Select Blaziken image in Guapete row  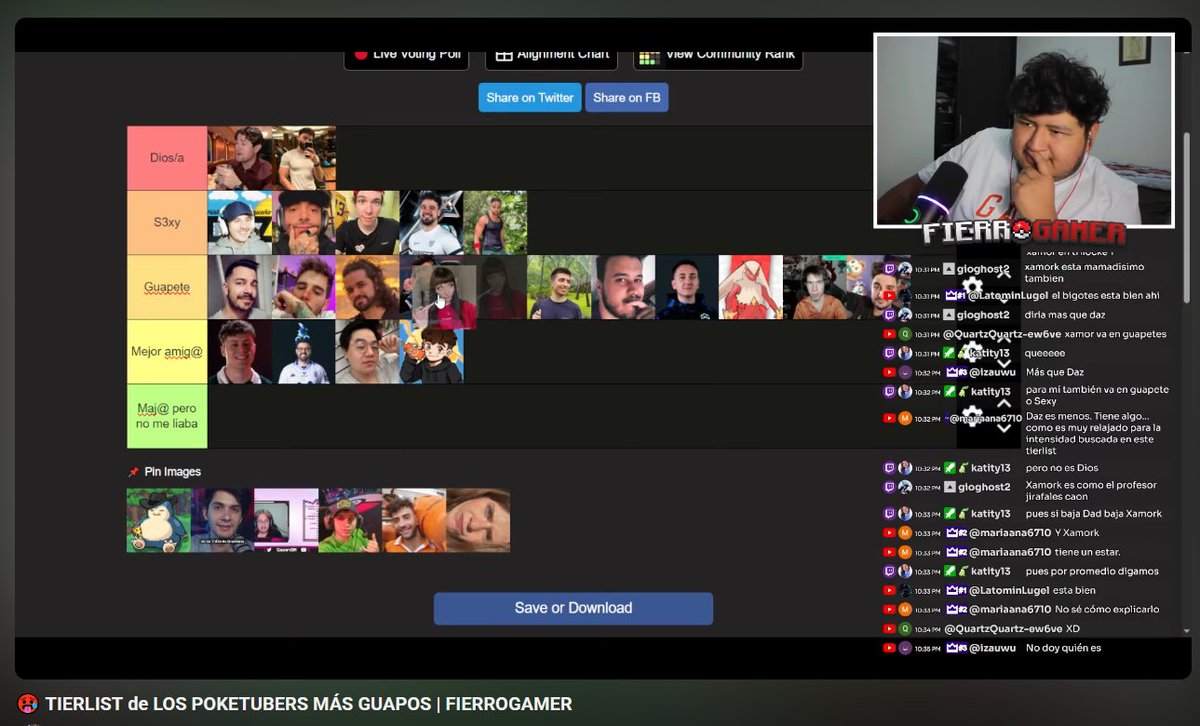pos(751,287)
